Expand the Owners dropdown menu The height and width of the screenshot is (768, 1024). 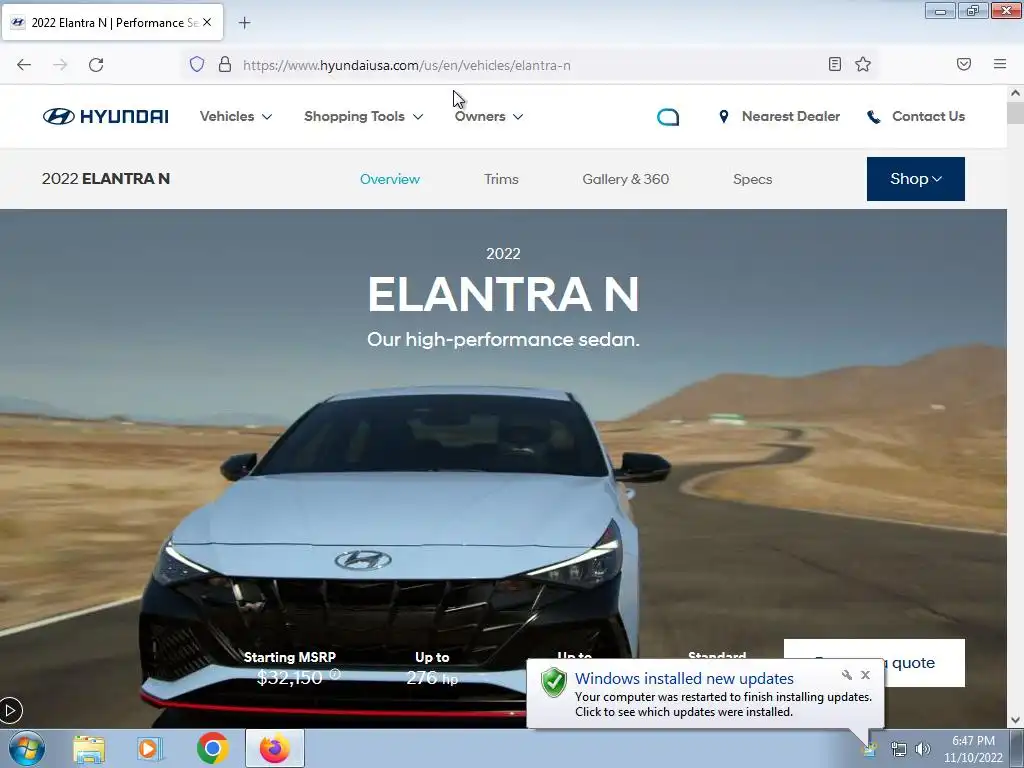pyautogui.click(x=489, y=116)
